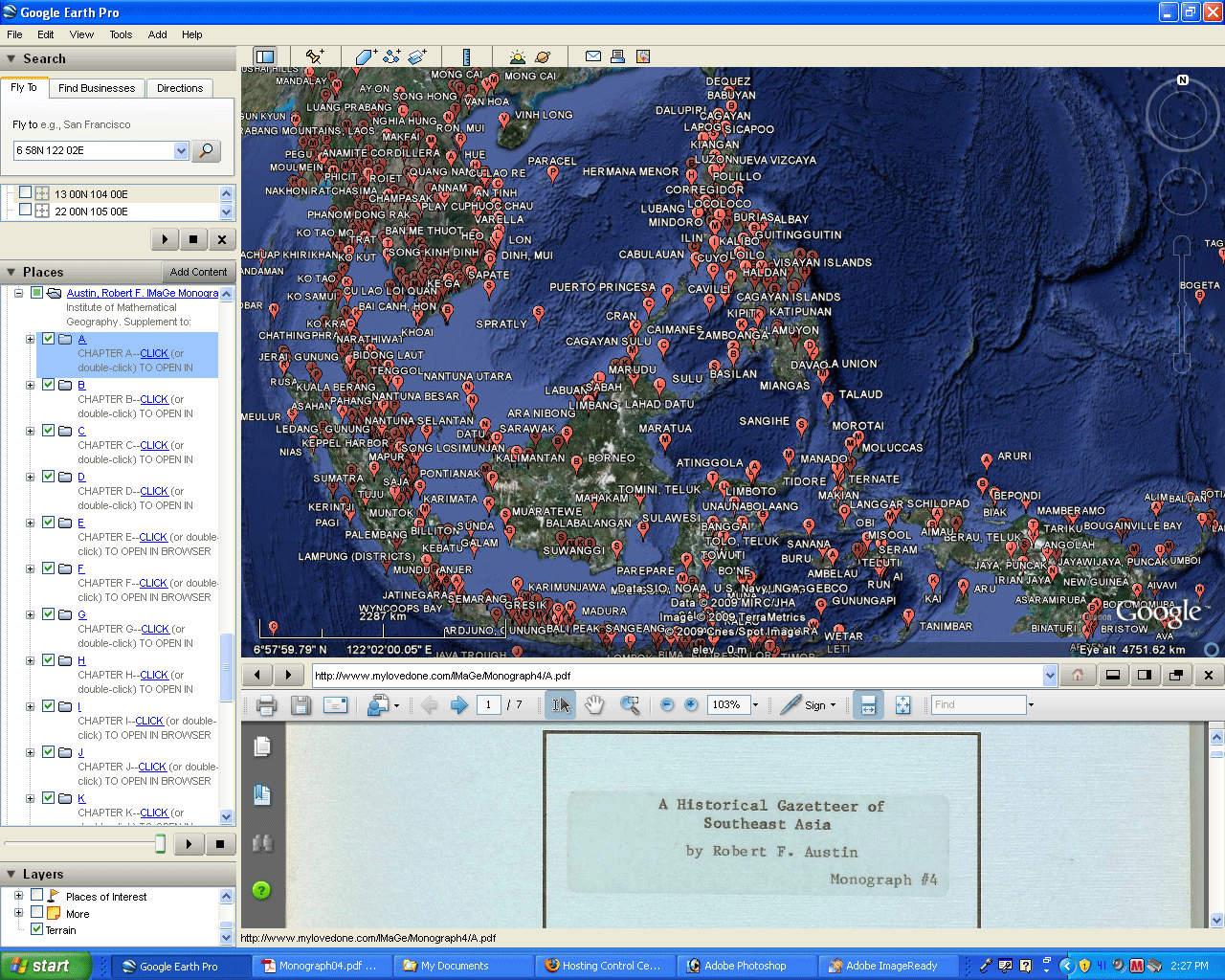Viewport: 1225px width, 980px height.
Task: Expand folder K in Places tree
Action: click(x=30, y=798)
